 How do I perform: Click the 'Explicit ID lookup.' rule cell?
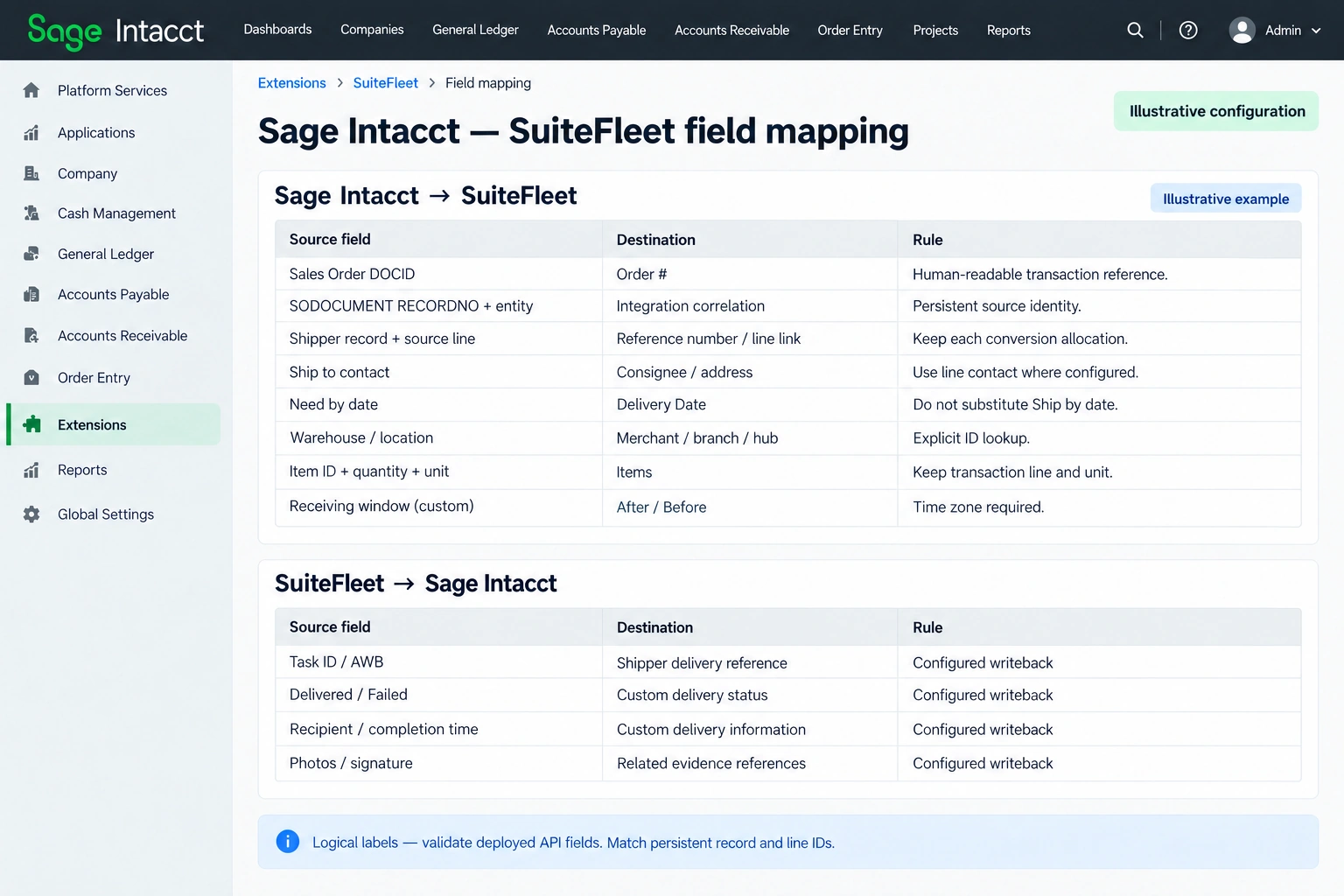pos(1099,438)
